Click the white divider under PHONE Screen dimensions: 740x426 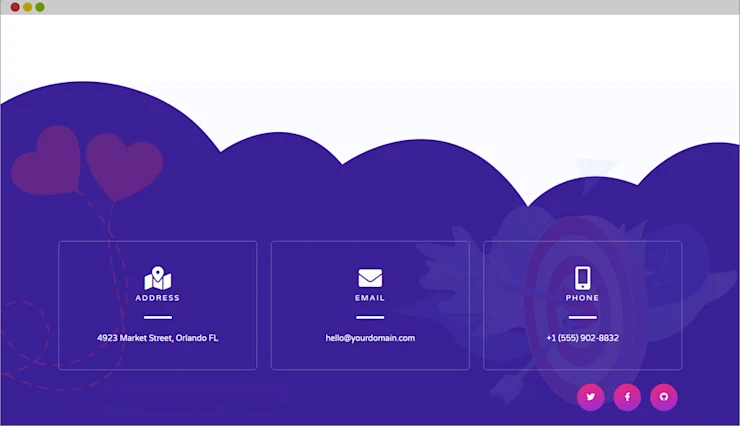582,317
